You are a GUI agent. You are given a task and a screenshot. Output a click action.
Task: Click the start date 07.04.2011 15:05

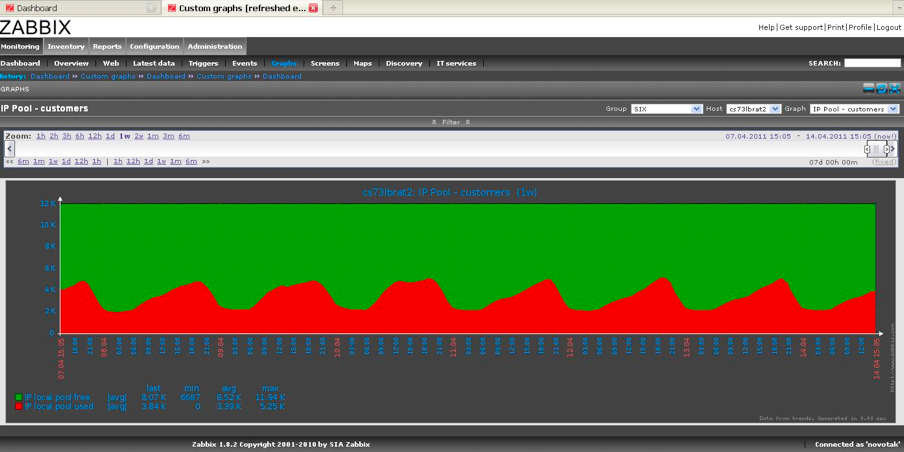pos(759,136)
